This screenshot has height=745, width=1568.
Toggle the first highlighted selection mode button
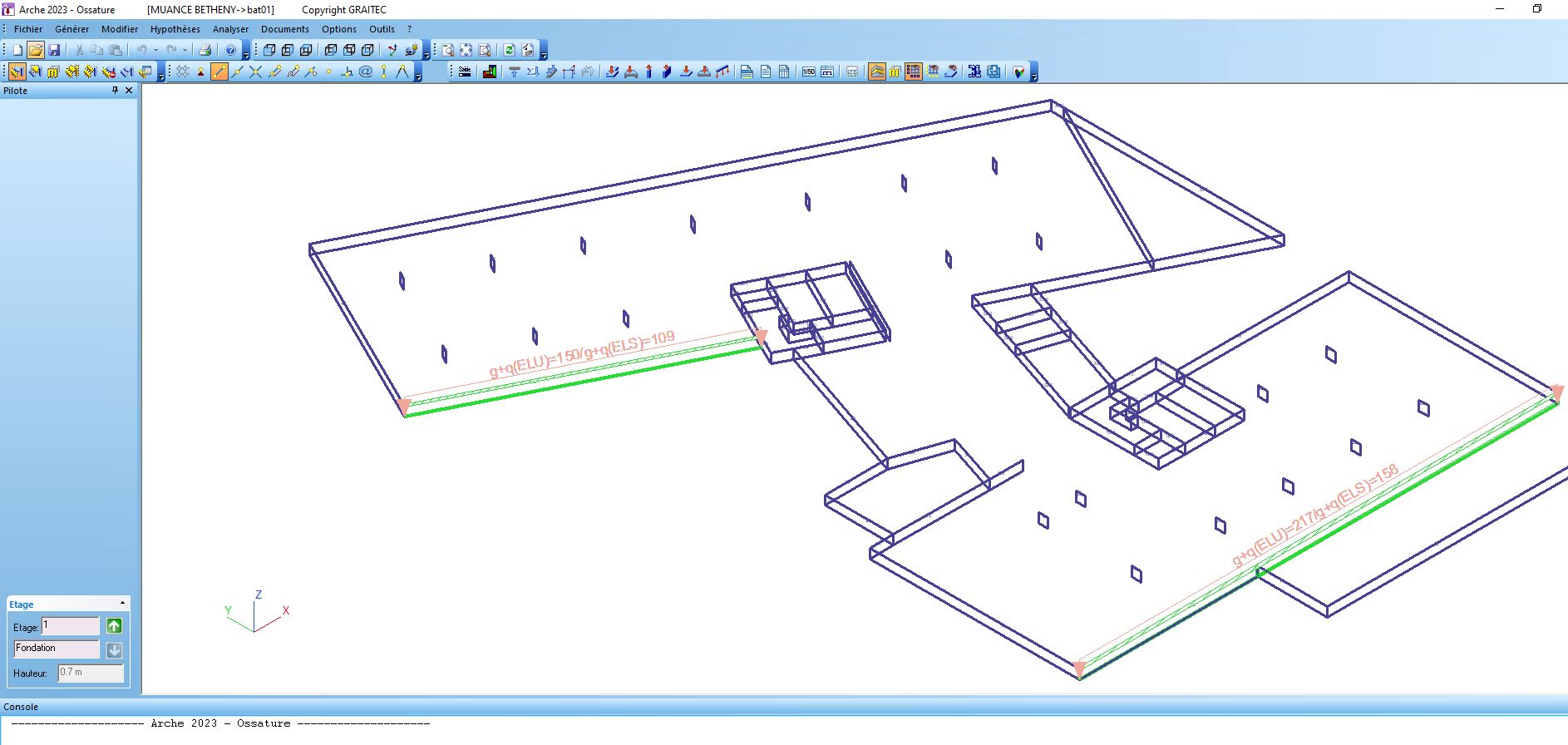17,72
